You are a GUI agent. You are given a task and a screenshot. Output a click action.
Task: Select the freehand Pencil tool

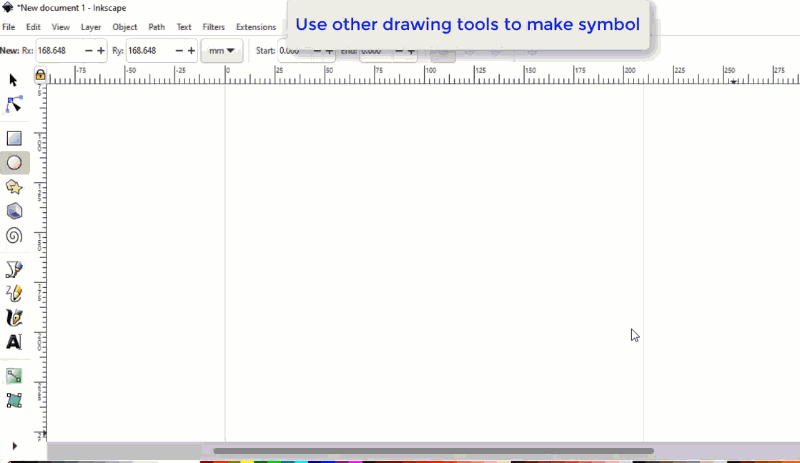14,294
